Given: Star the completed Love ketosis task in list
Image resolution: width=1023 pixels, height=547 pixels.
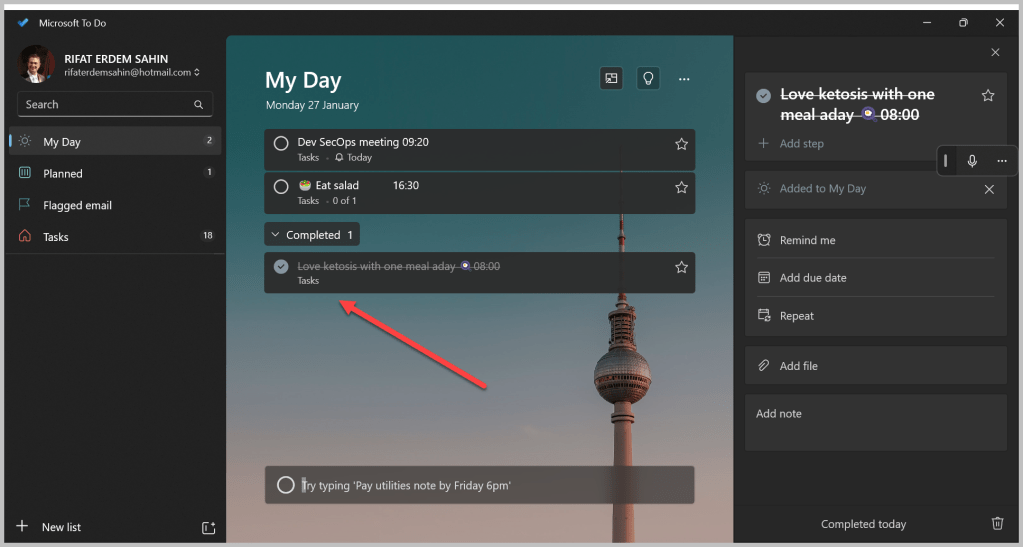Looking at the screenshot, I should 681,267.
